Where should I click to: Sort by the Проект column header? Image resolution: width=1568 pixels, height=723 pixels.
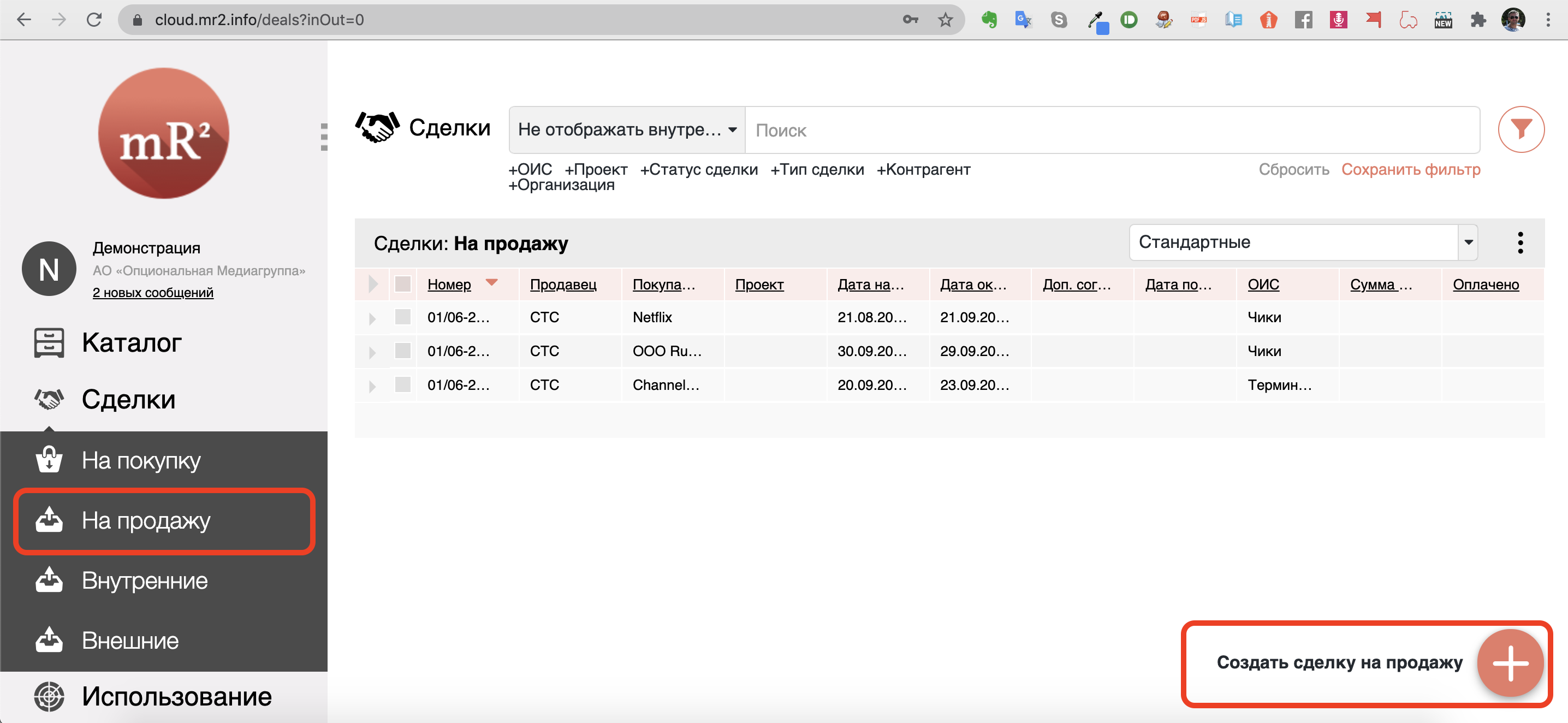(x=759, y=284)
